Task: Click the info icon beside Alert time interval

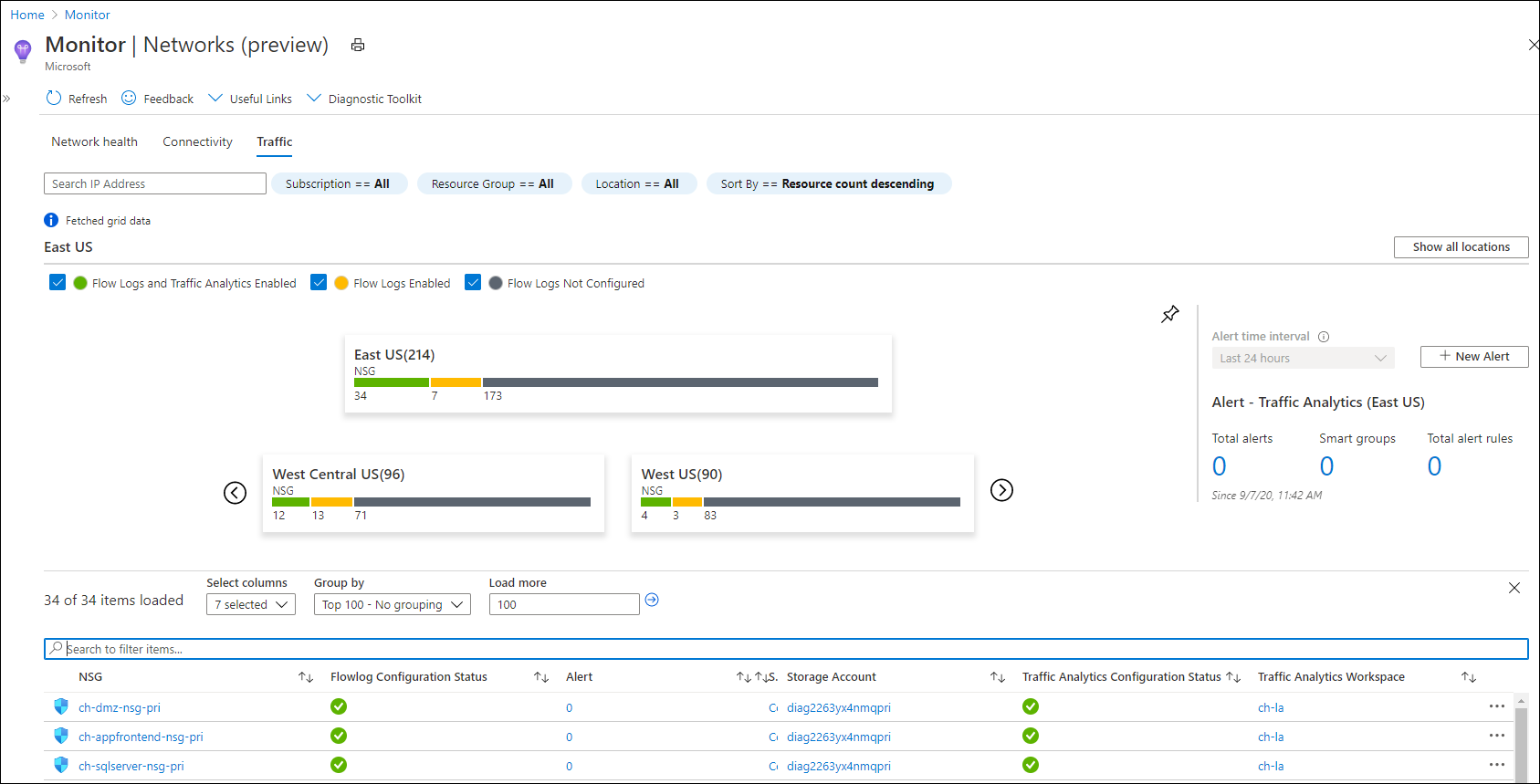Action: 1324,337
